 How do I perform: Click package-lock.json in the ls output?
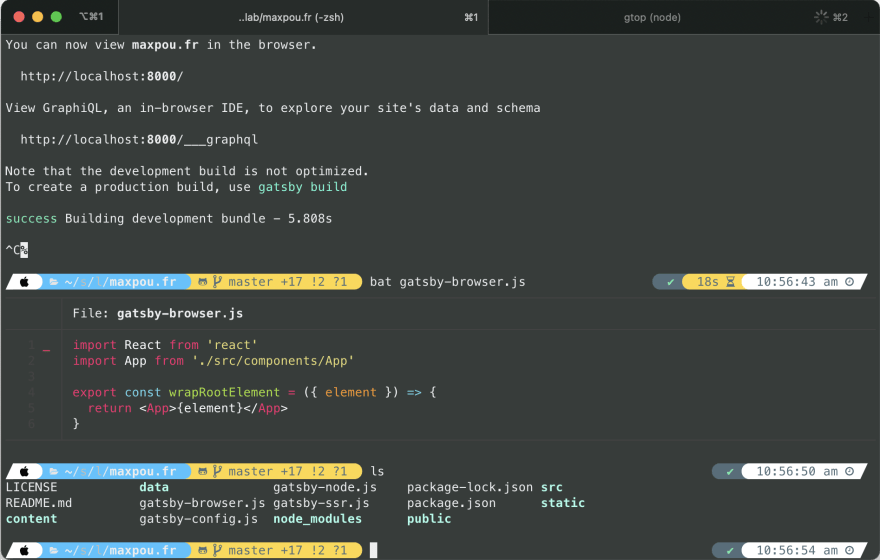point(470,487)
